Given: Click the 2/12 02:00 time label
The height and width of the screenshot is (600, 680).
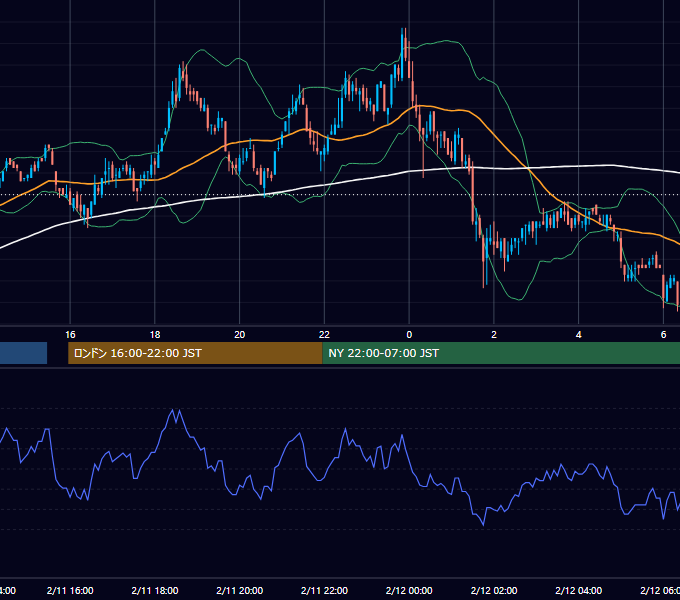Looking at the screenshot, I should pos(494,590).
